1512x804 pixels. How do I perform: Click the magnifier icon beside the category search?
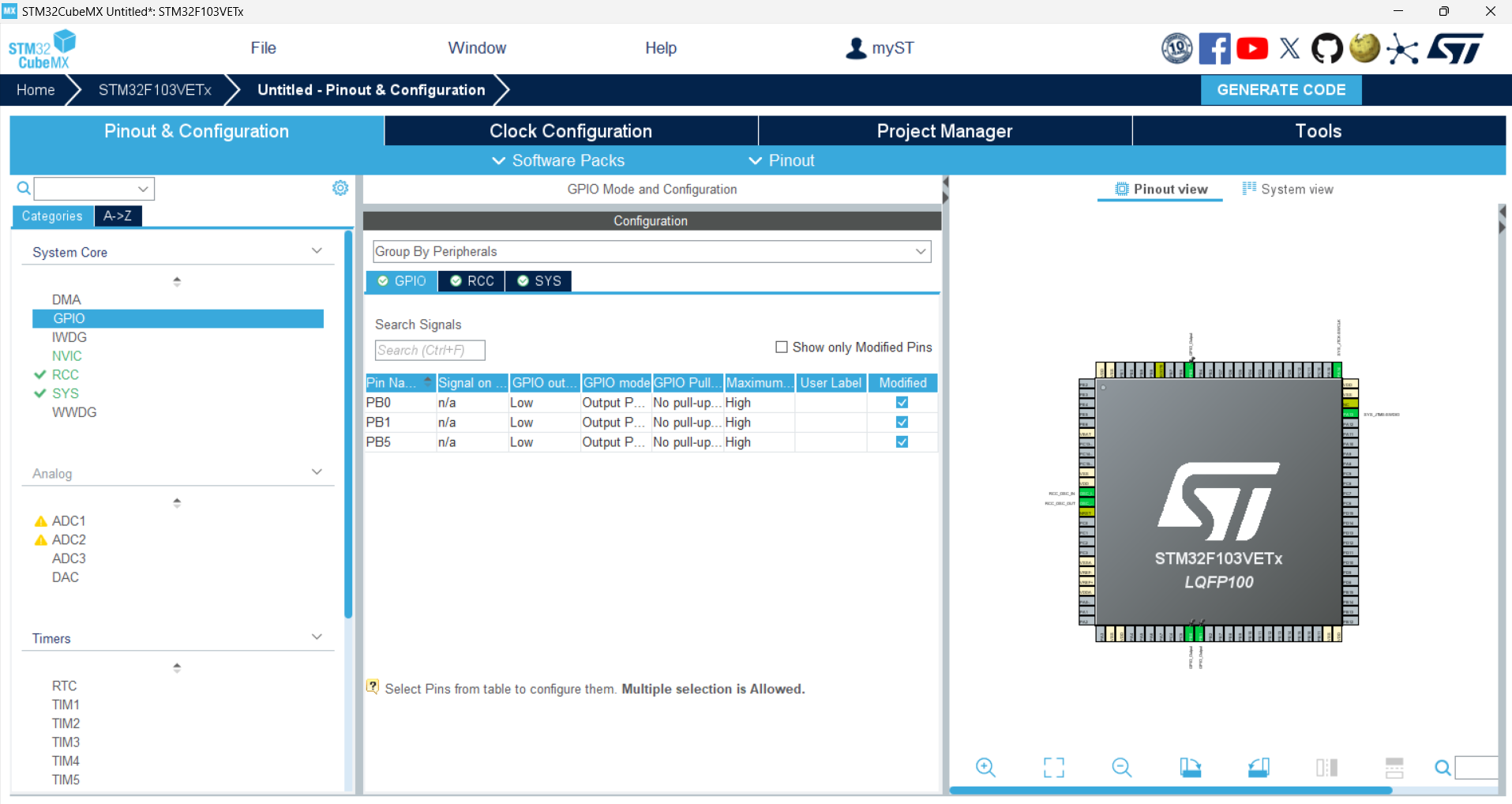click(24, 188)
